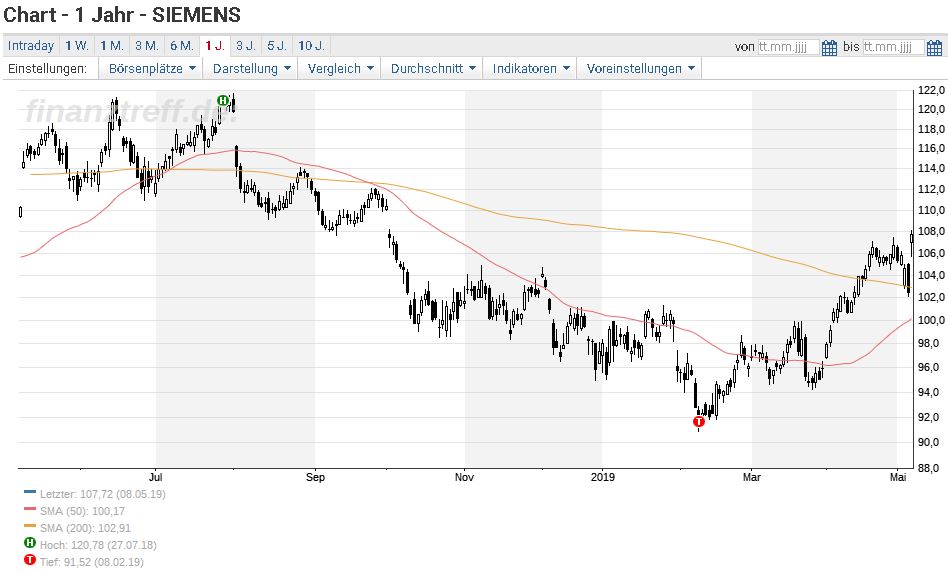Image resolution: width=948 pixels, height=575 pixels.
Task: Select the 1 W. time range tab
Action: (77, 46)
